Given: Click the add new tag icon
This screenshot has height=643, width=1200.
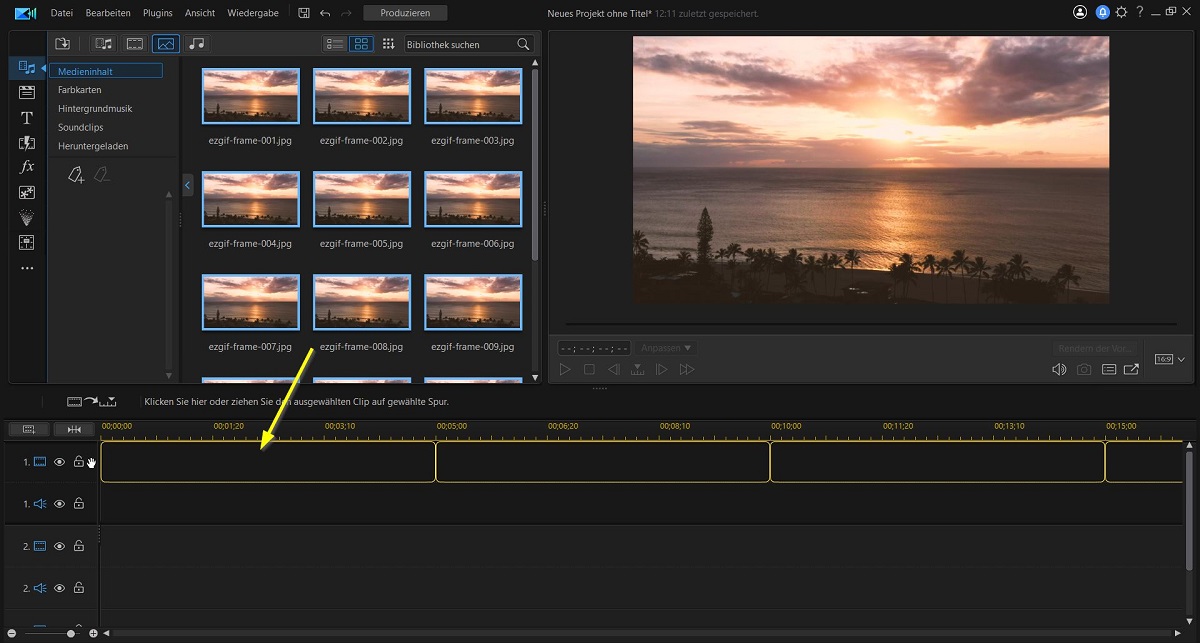Looking at the screenshot, I should pos(76,175).
